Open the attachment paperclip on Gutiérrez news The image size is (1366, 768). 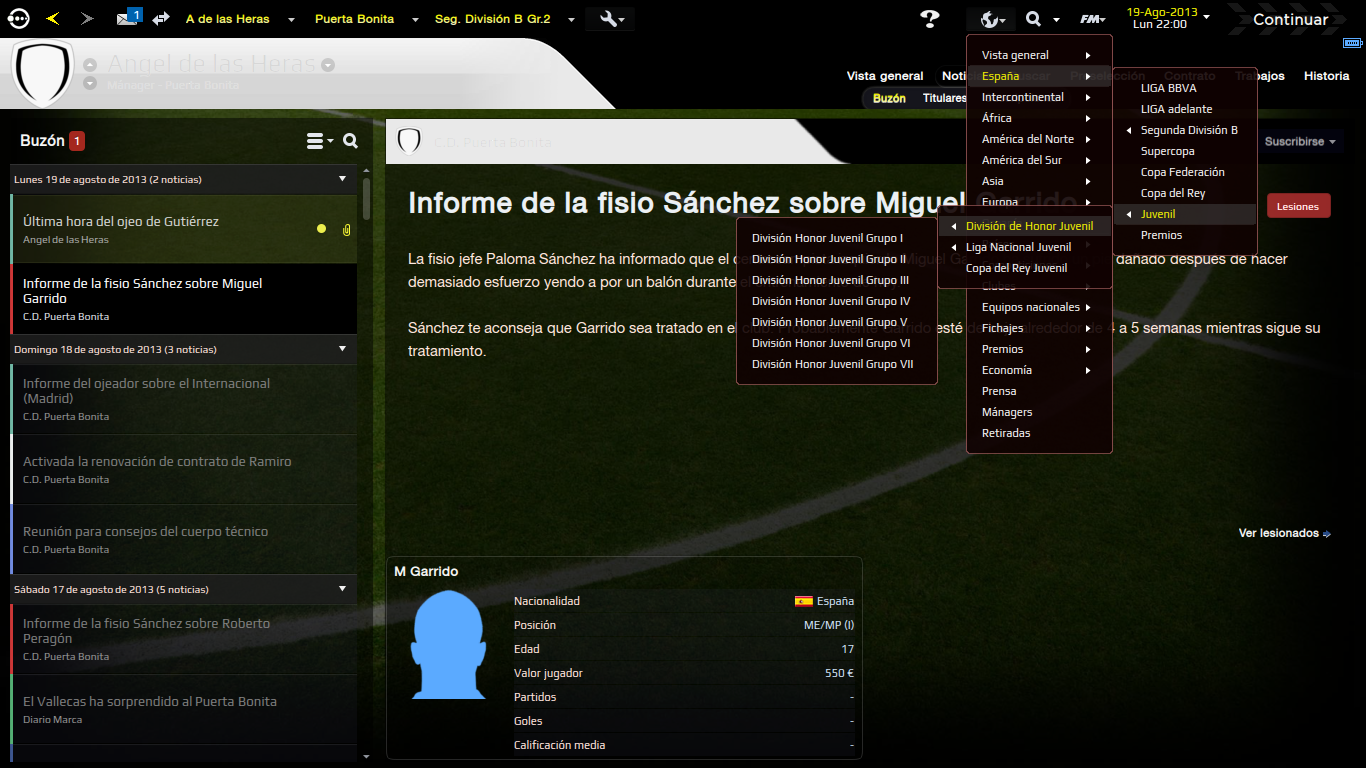click(x=346, y=230)
